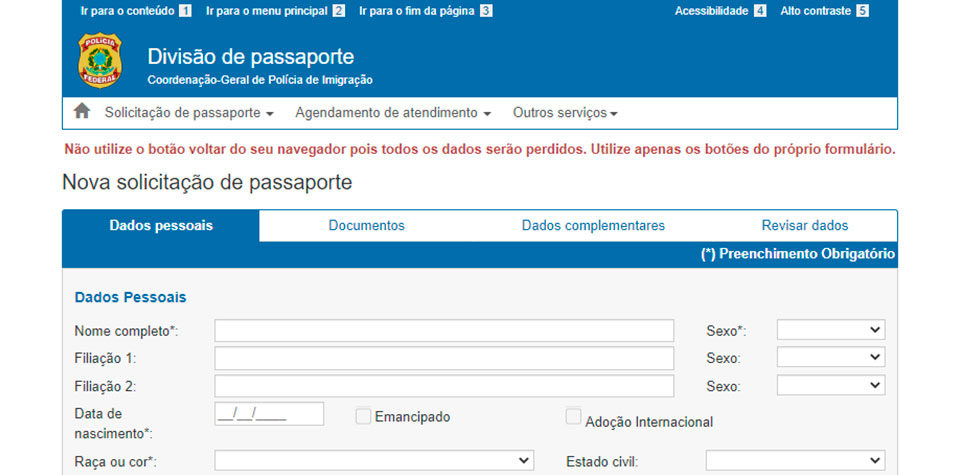Go to the Revisar dados tab
Screen dimensions: 960x475
[x=804, y=226]
